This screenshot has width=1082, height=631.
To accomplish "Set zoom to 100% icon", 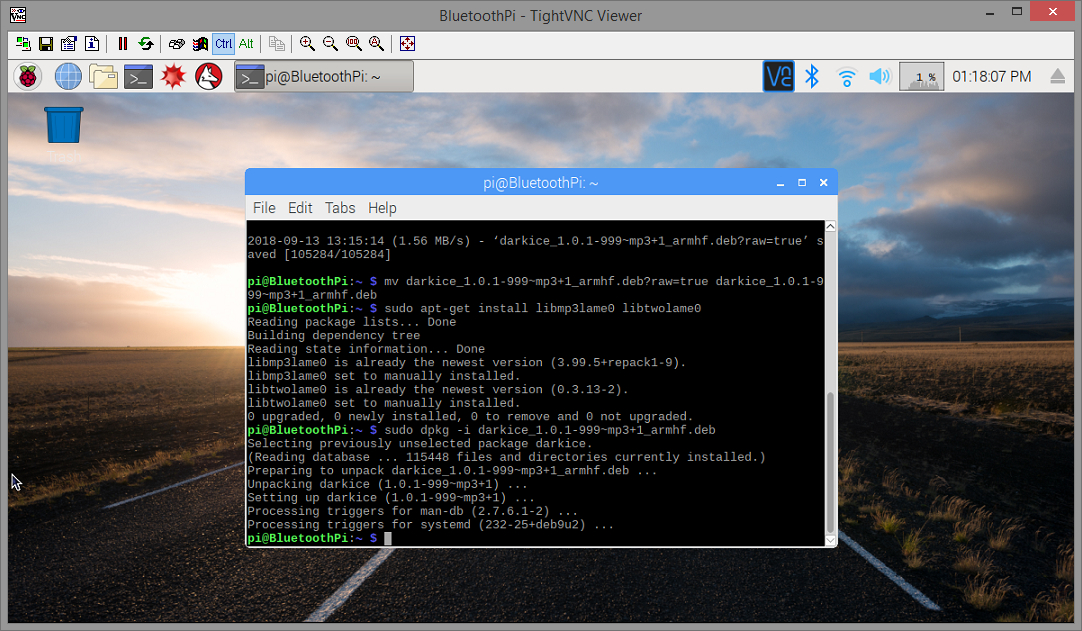I will pyautogui.click(x=353, y=43).
